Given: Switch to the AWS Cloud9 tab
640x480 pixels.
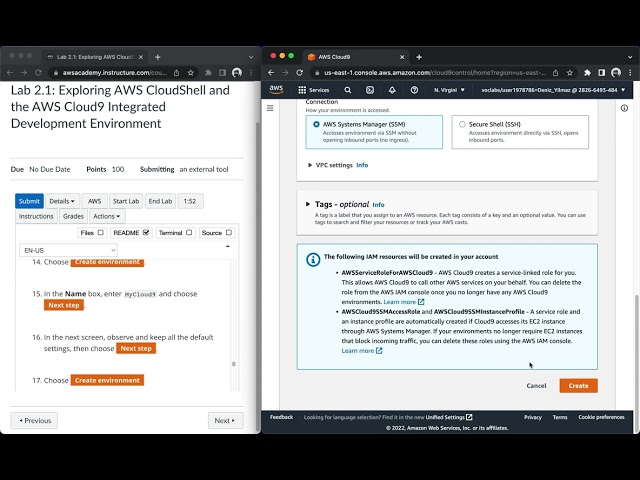Looking at the screenshot, I should 355,57.
